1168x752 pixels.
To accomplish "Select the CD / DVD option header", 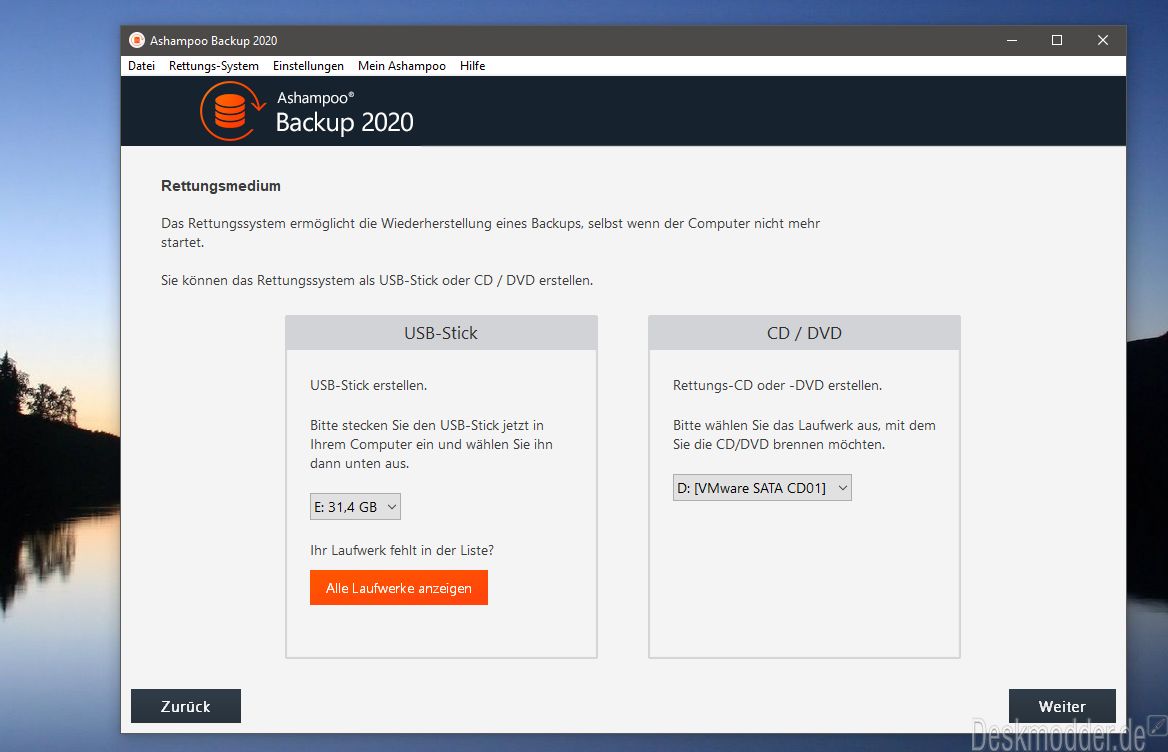I will [x=804, y=333].
